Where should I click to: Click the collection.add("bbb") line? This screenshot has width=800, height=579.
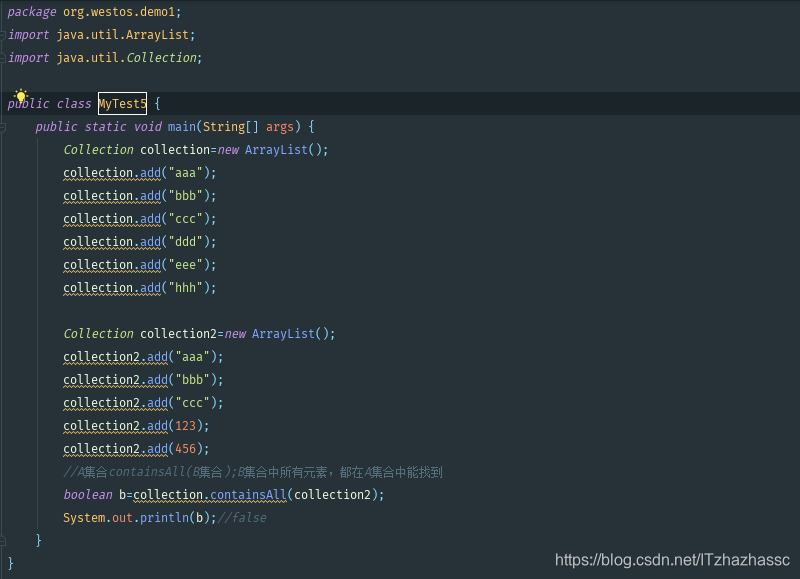(140, 196)
